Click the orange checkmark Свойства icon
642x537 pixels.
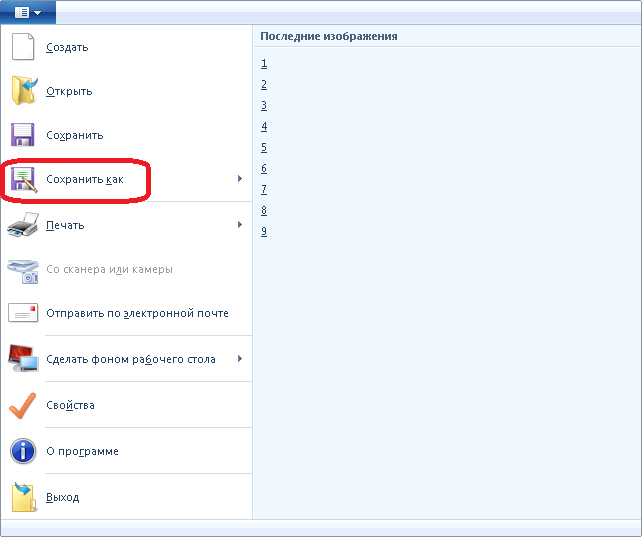(23, 405)
